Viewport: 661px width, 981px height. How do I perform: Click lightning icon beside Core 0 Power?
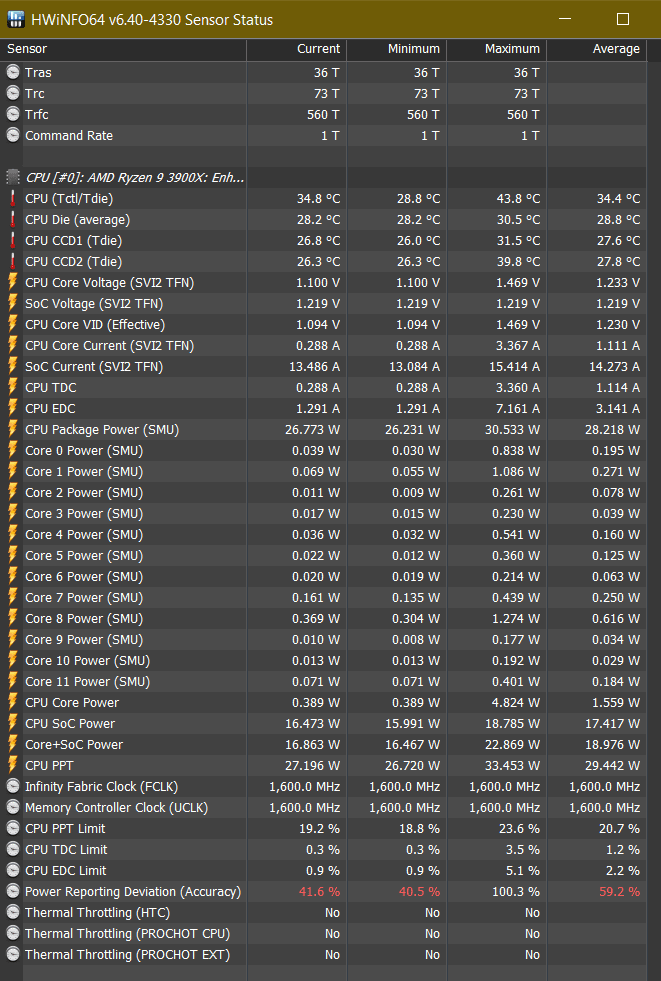pos(13,450)
